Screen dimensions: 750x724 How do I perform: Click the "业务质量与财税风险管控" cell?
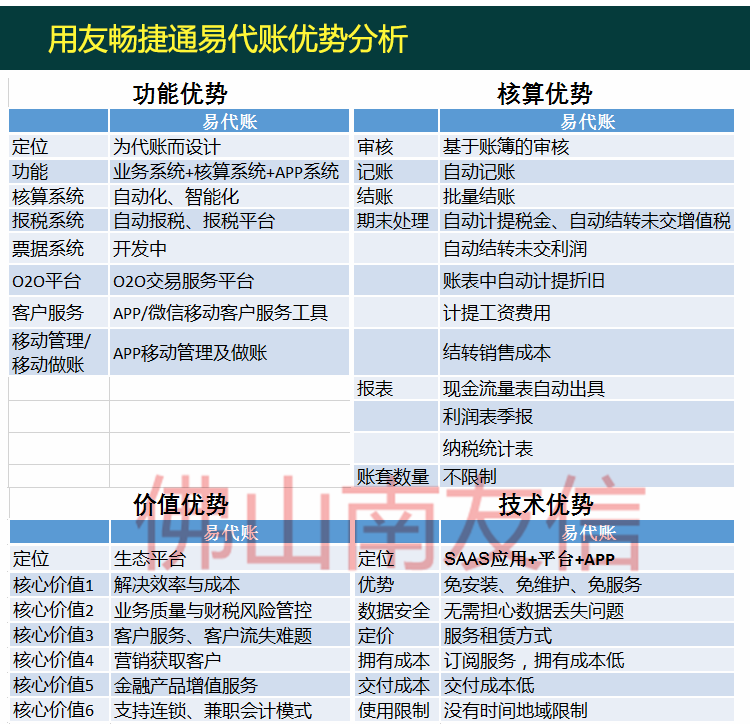pos(230,610)
